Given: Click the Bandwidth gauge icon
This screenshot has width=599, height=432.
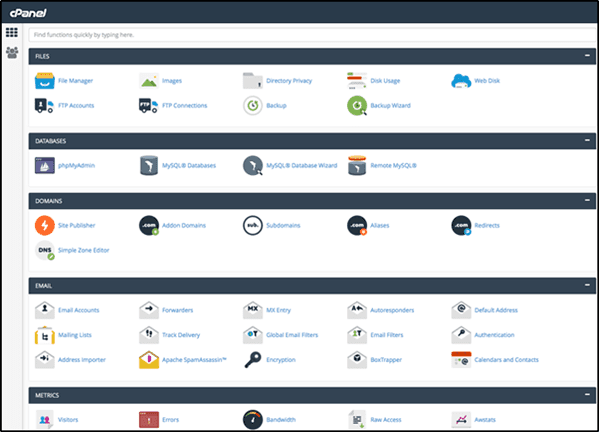Looking at the screenshot, I should (253, 419).
